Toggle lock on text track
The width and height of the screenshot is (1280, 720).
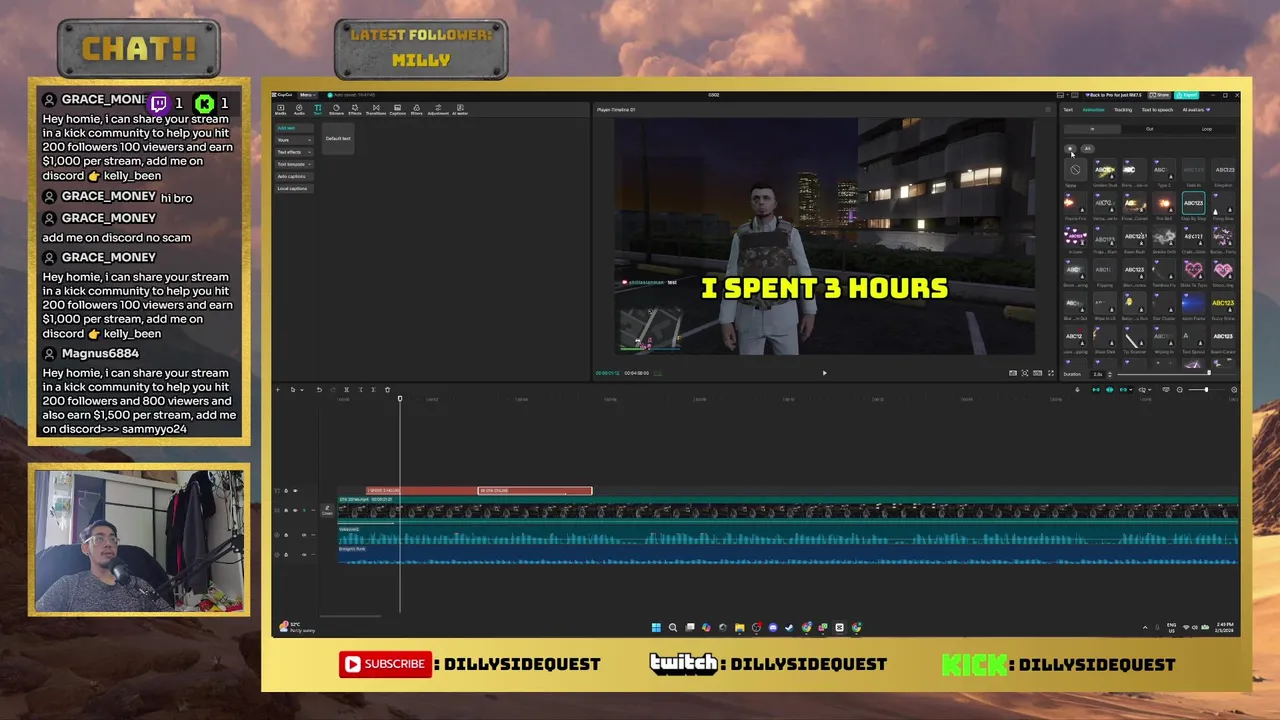click(x=286, y=491)
